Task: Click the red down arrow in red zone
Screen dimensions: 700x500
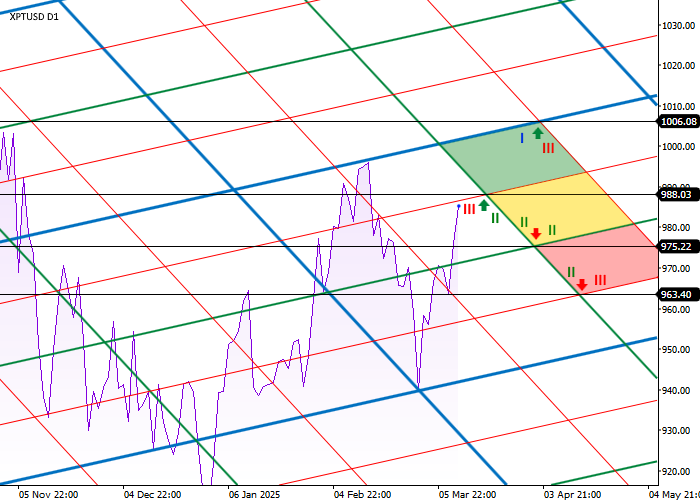Action: point(582,284)
